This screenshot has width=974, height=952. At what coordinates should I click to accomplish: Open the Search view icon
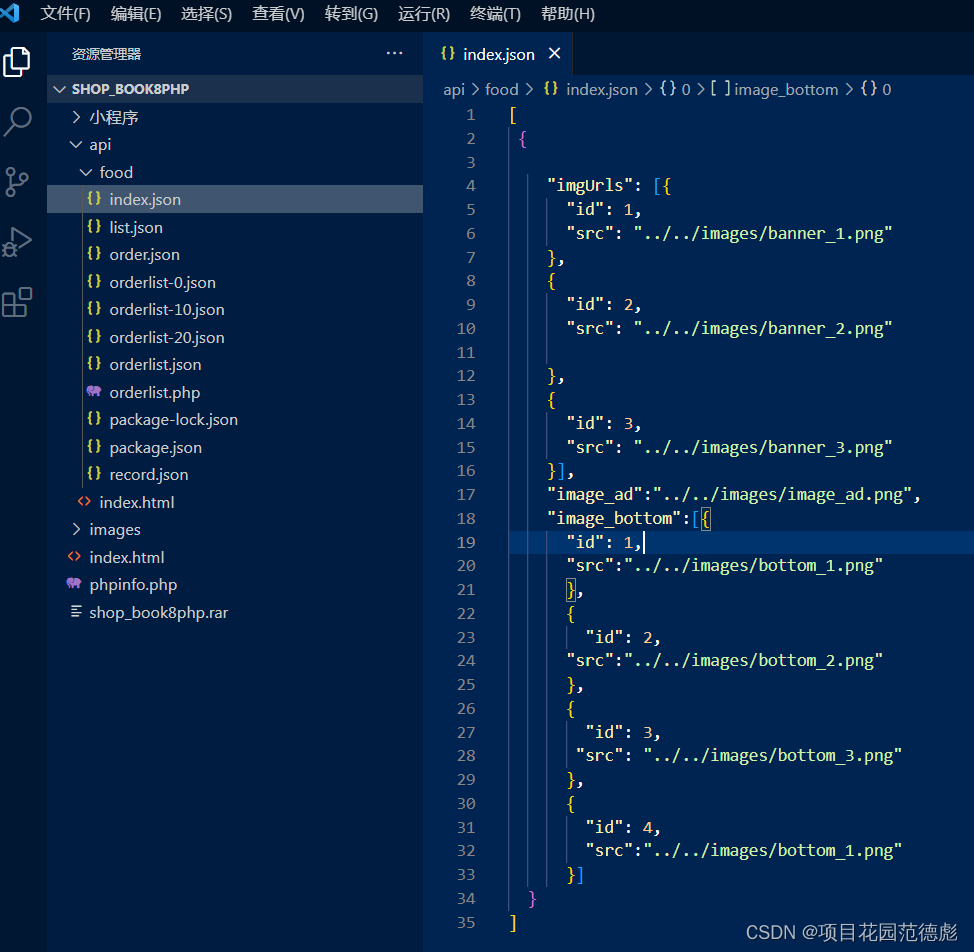tap(17, 122)
